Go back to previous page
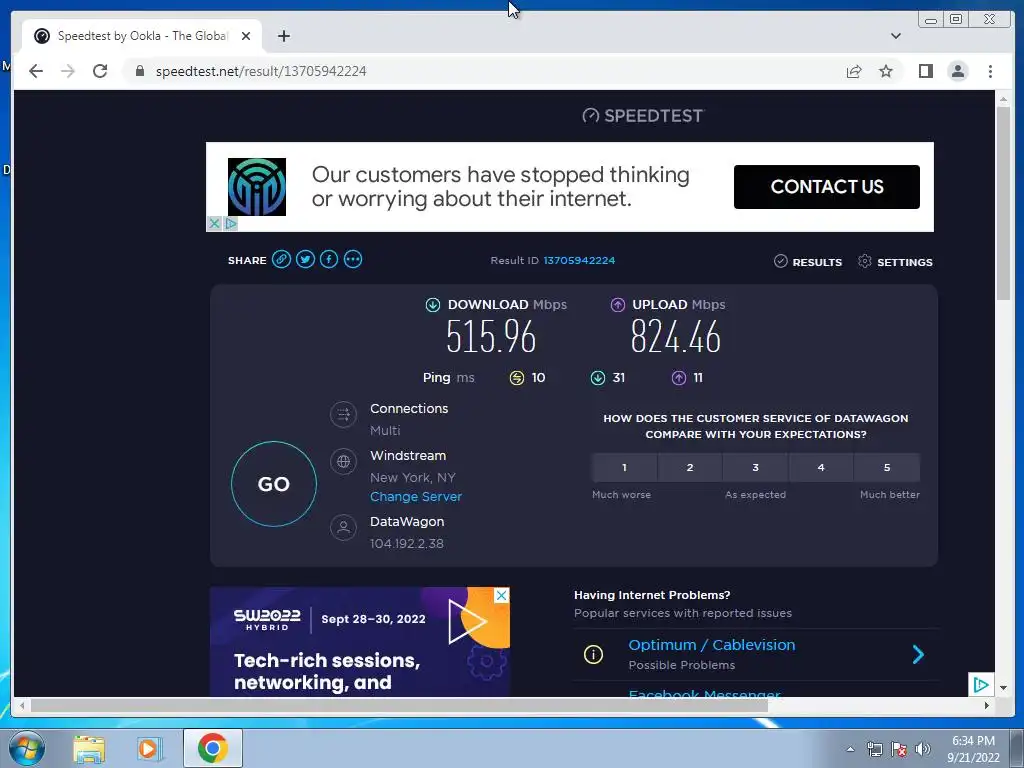The width and height of the screenshot is (1024, 768). pos(36,71)
